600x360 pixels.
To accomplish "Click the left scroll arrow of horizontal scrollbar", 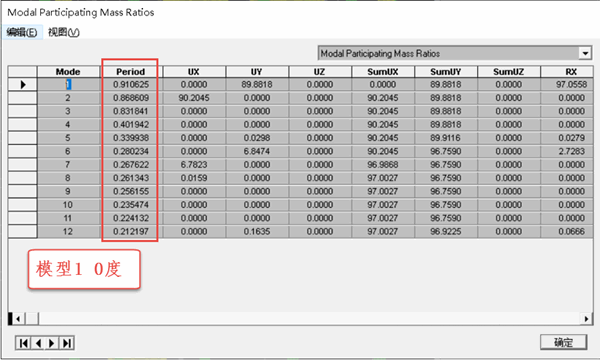I will pyautogui.click(x=18, y=318).
